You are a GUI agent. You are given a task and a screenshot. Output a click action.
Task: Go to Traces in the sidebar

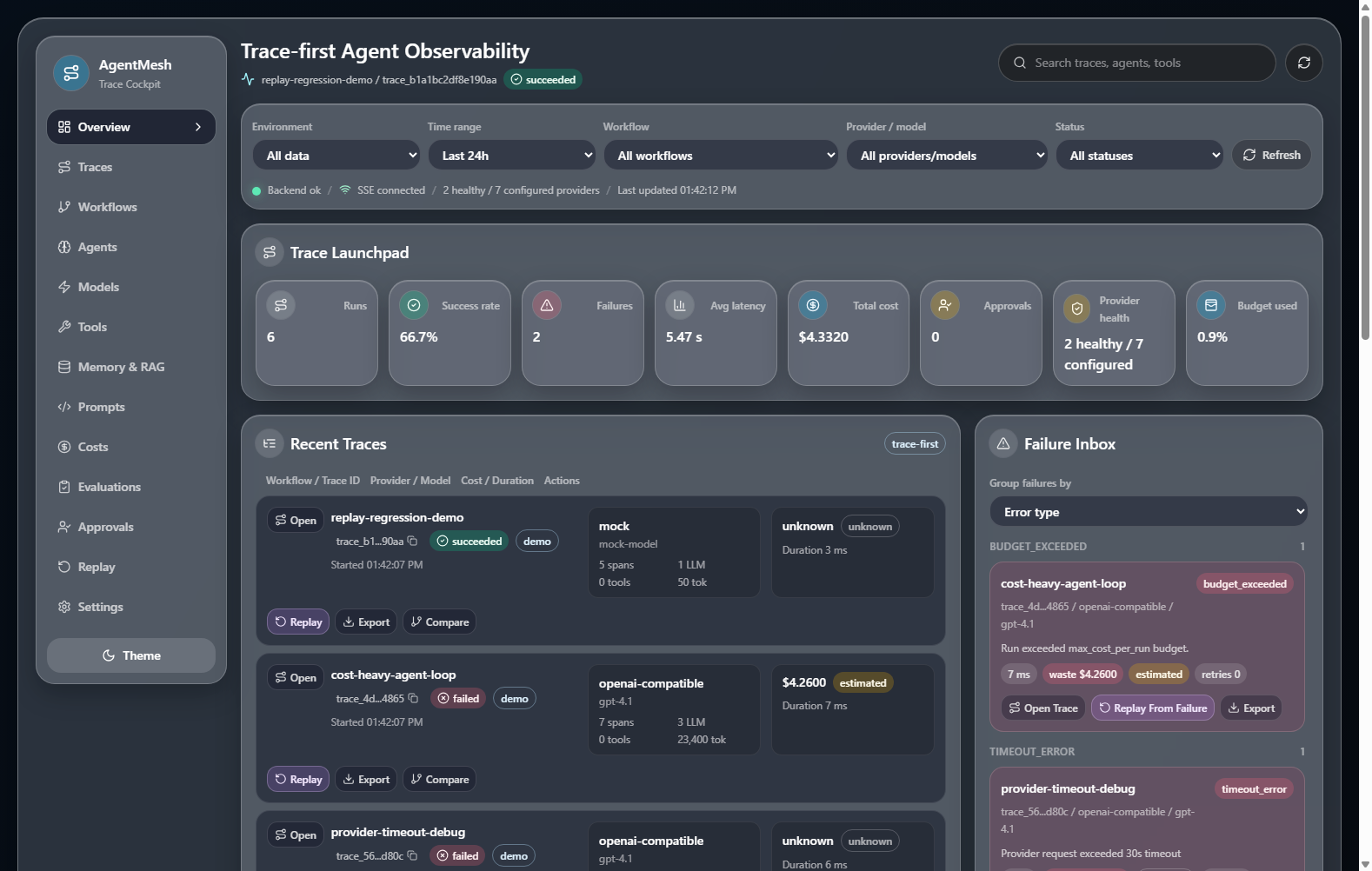(x=131, y=167)
